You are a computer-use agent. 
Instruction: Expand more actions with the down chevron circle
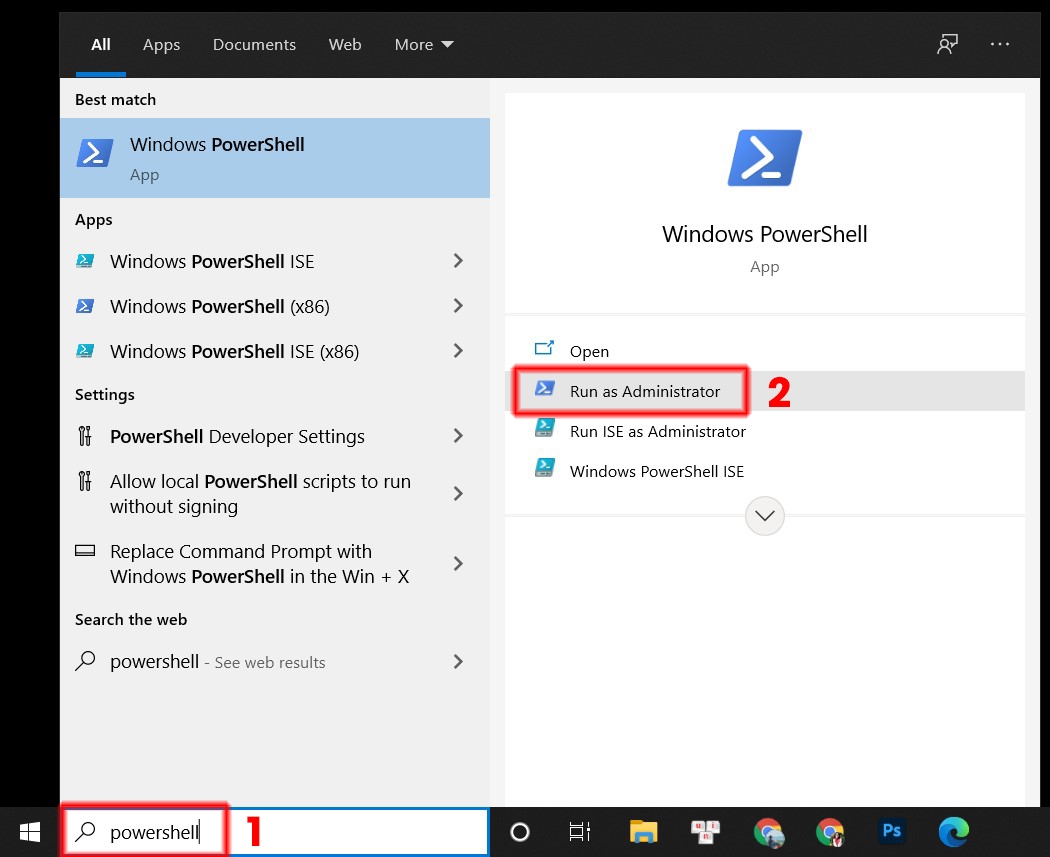pos(765,516)
